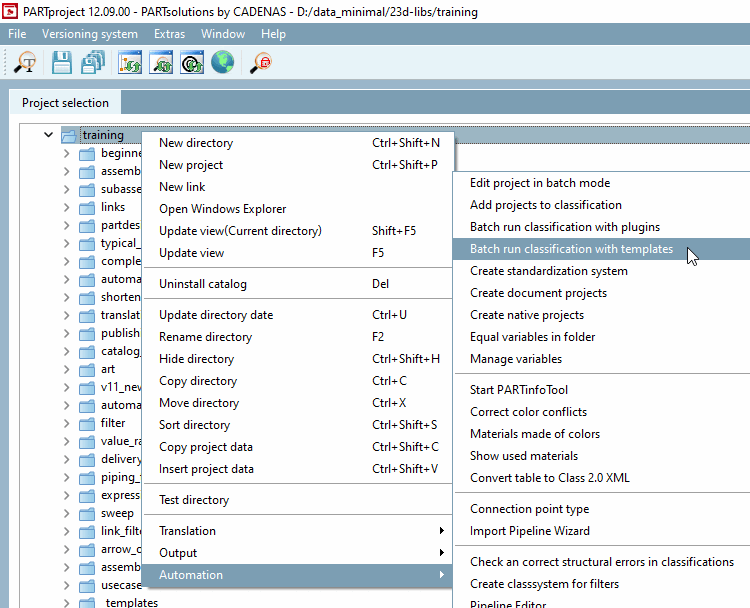
Task: Collapse the training root directory
Action: (48, 135)
